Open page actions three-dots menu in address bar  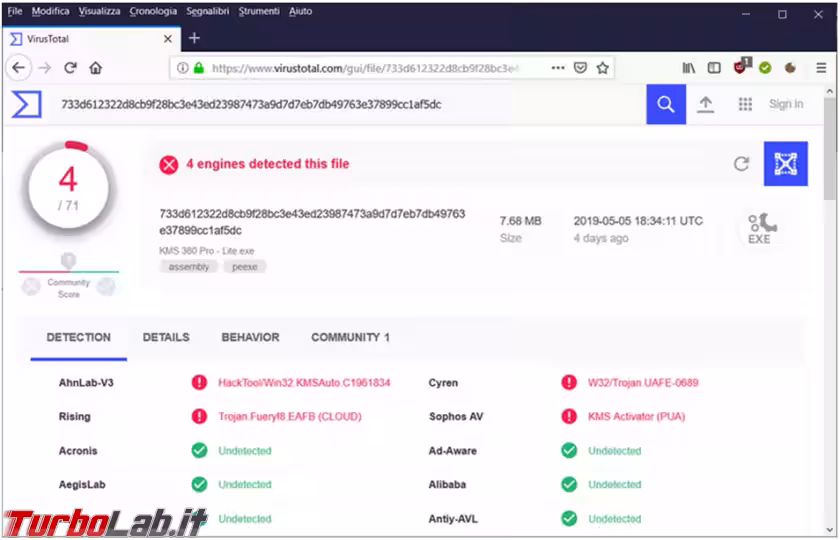tap(558, 68)
